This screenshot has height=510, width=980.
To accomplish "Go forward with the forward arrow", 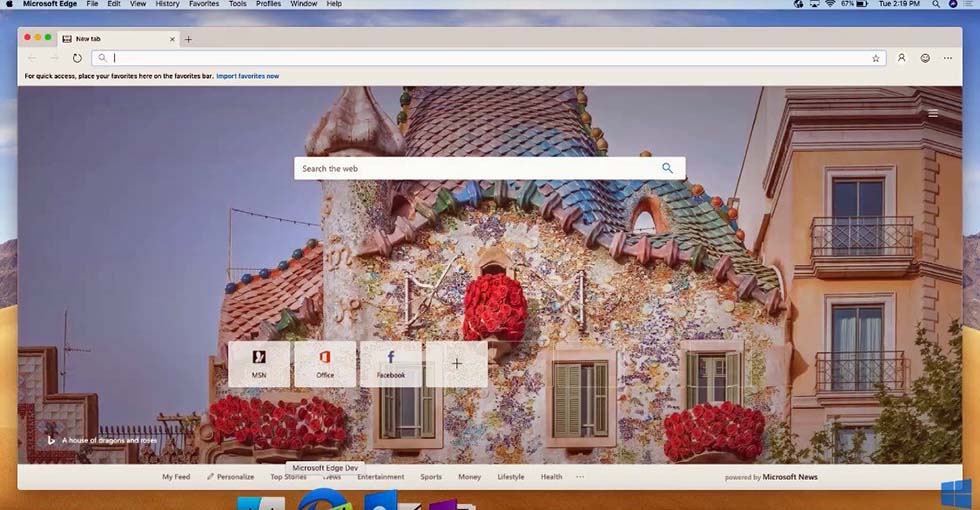I will 54,58.
